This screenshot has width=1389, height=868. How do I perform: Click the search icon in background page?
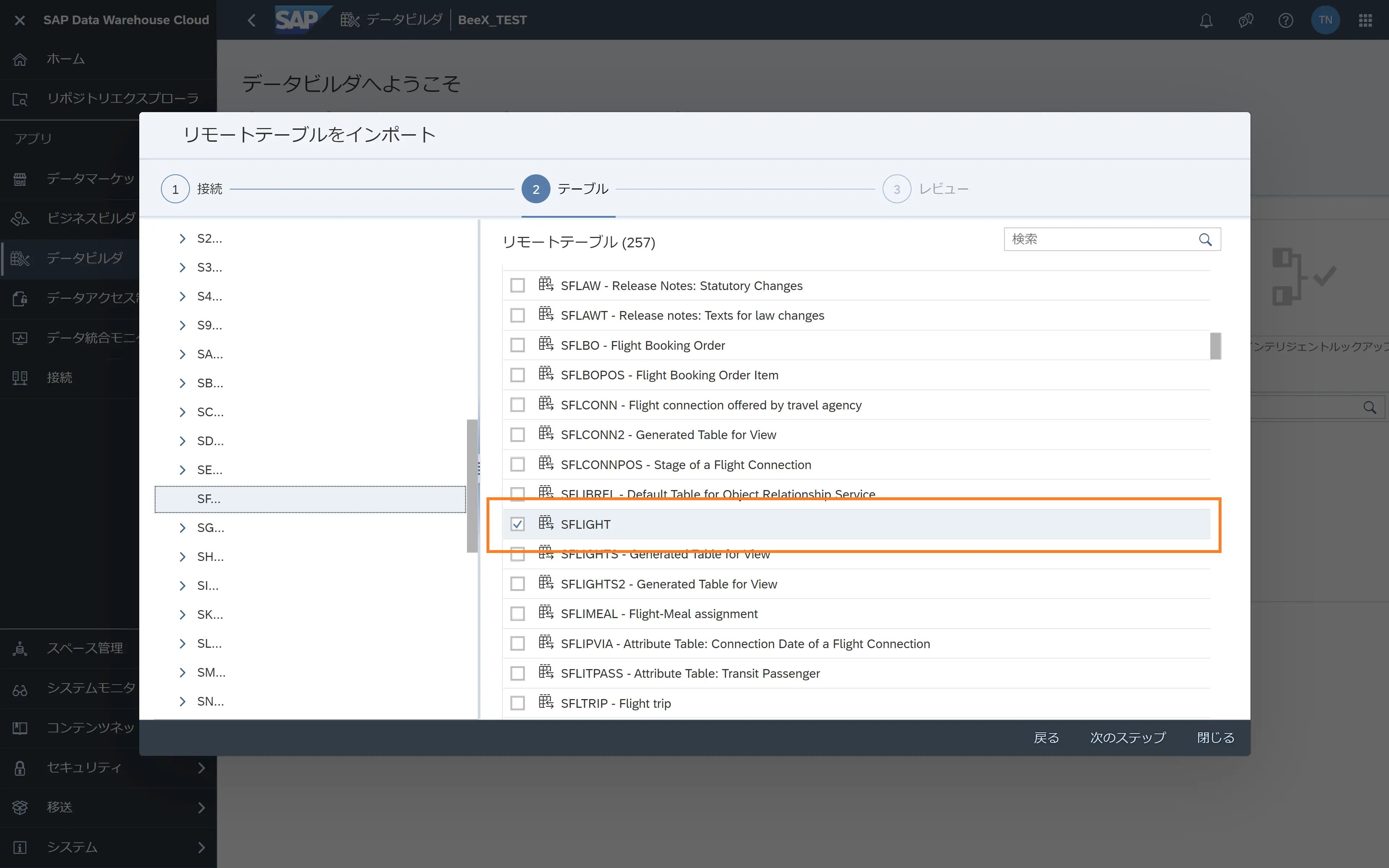1369,408
